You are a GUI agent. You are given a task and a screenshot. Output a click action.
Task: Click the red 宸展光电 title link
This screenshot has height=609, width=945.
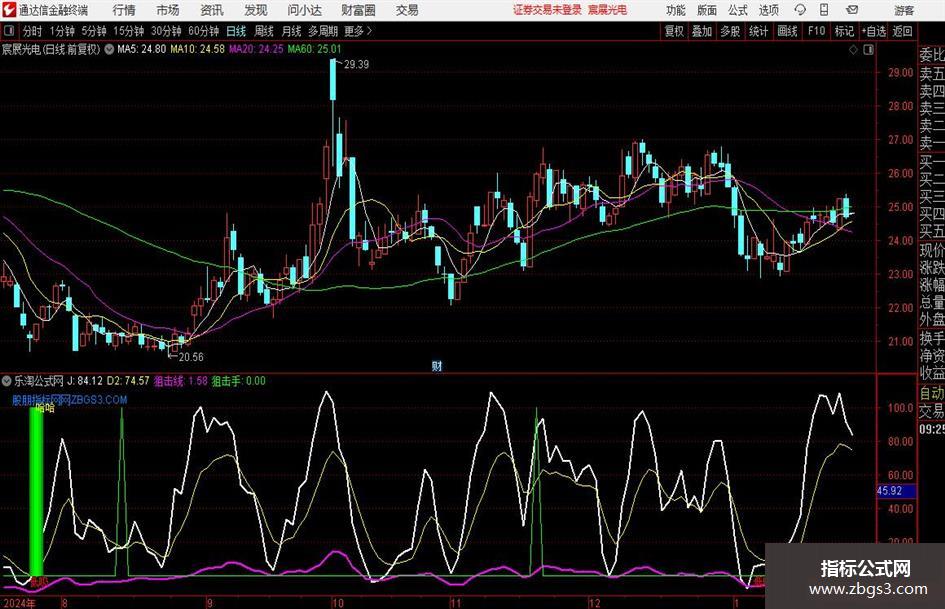click(x=608, y=10)
